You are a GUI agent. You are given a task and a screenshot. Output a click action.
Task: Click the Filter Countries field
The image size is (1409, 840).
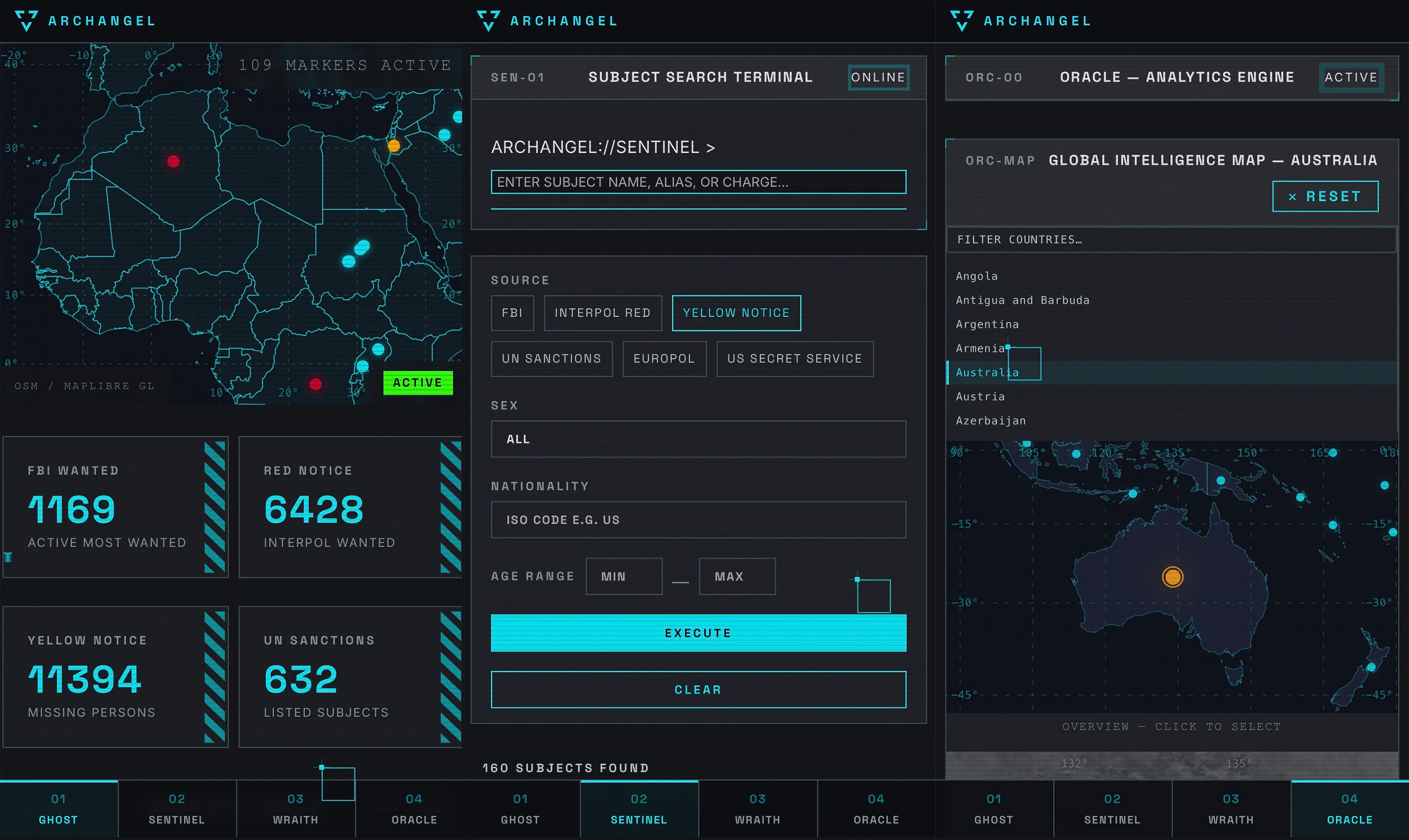tap(1171, 240)
